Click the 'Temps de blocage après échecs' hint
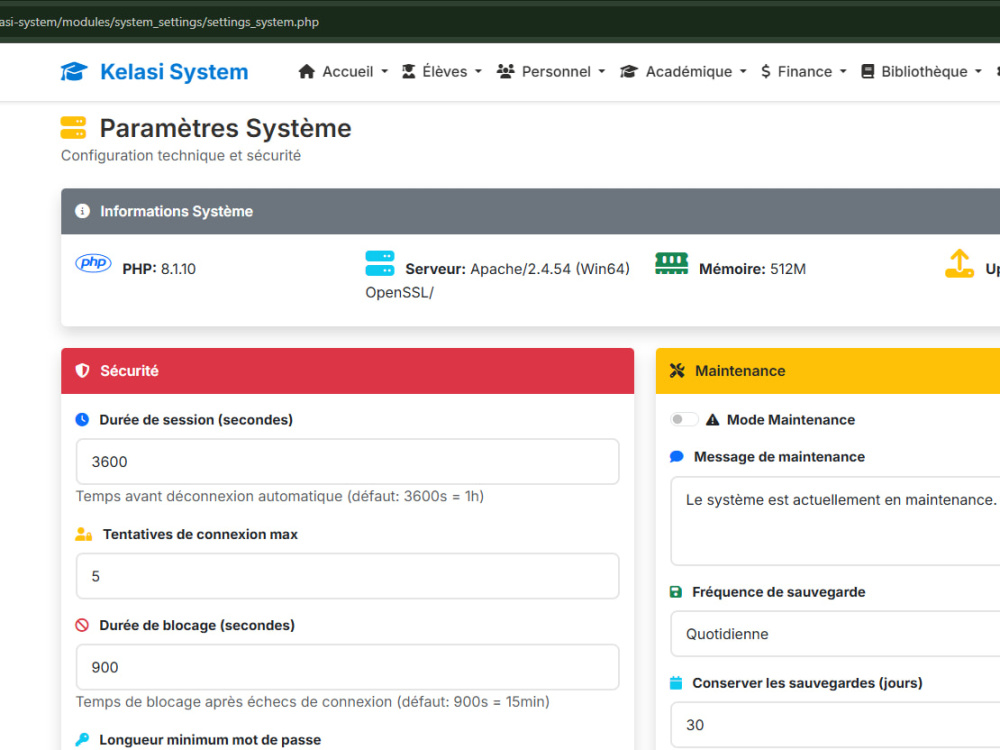 (x=312, y=702)
